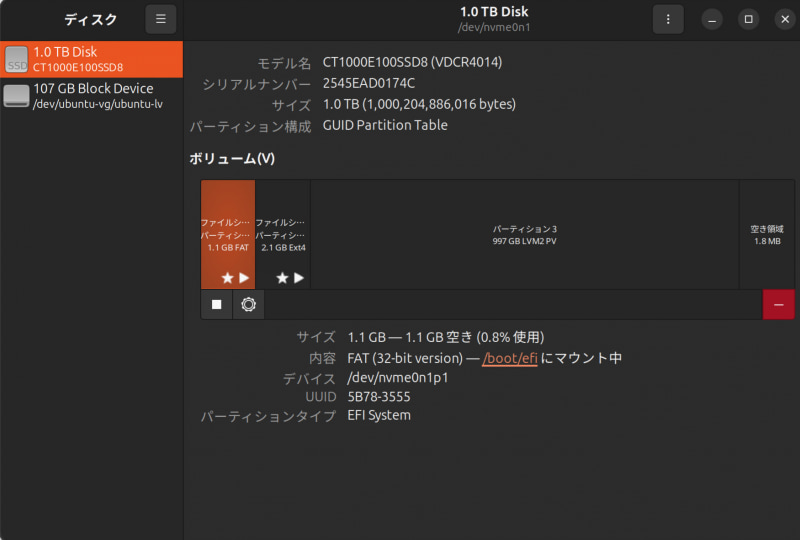The height and width of the screenshot is (540, 800).
Task: Unmount the selected partition with stop button
Action: pos(217,305)
